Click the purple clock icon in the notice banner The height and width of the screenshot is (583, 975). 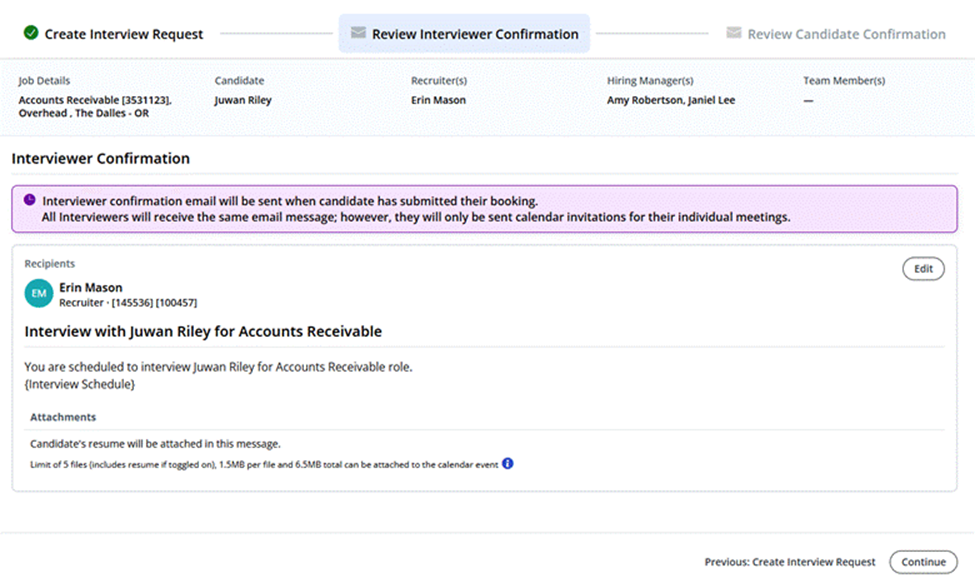pos(30,199)
